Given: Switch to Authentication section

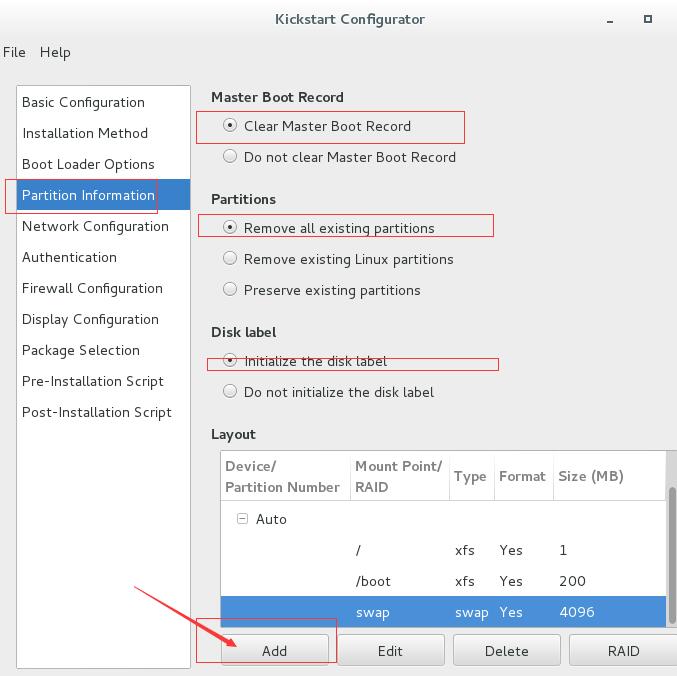Looking at the screenshot, I should (103, 257).
